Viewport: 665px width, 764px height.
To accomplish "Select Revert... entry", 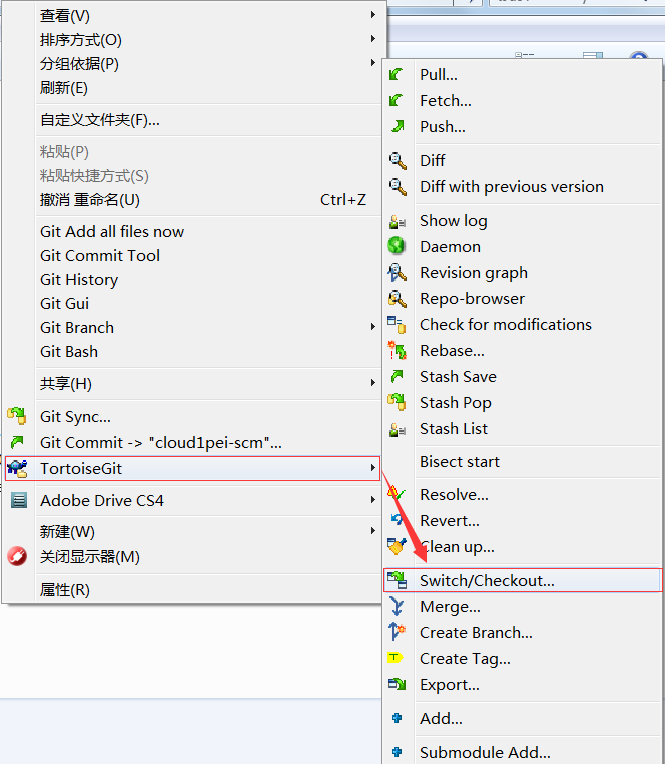I will 522,520.
